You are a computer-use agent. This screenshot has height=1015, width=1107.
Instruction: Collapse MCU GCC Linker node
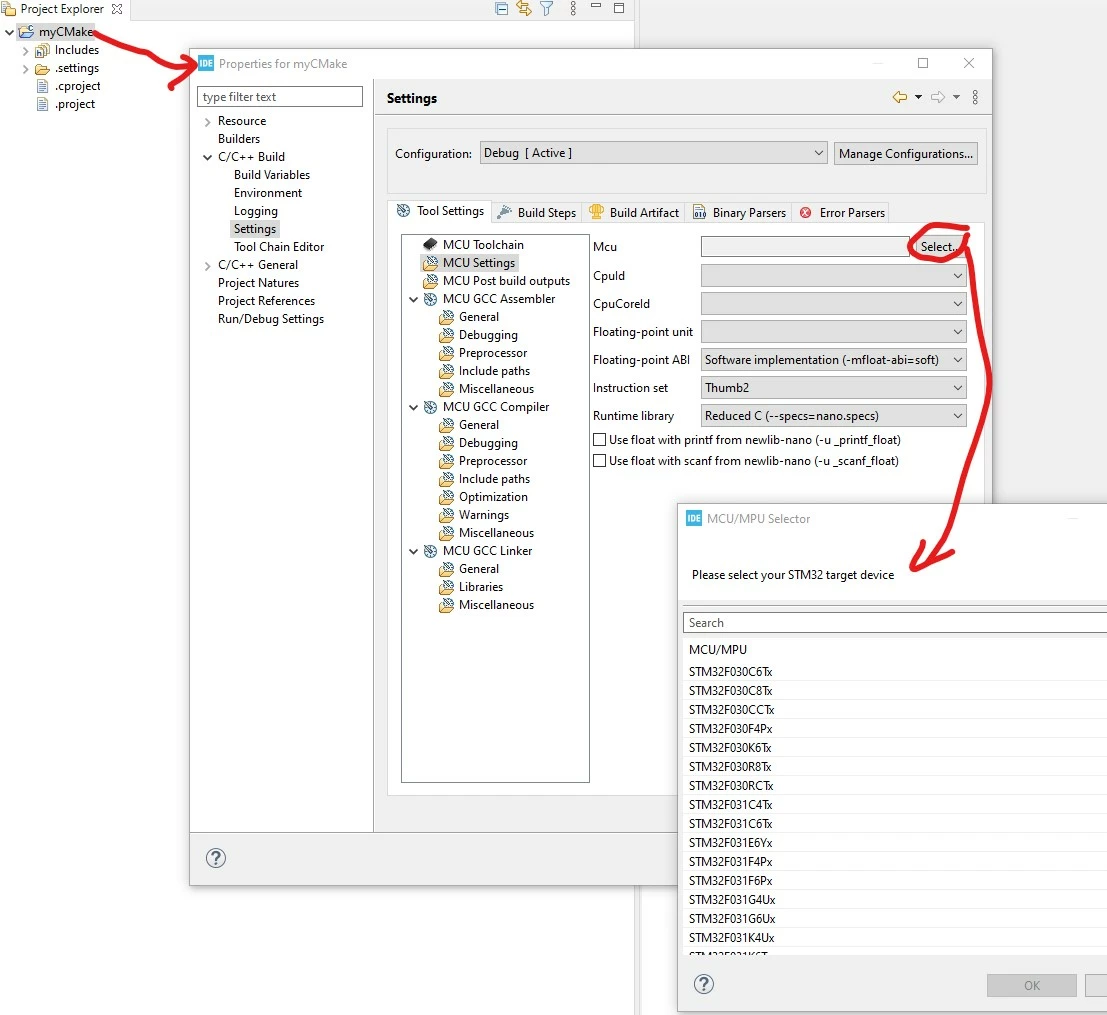tap(414, 551)
